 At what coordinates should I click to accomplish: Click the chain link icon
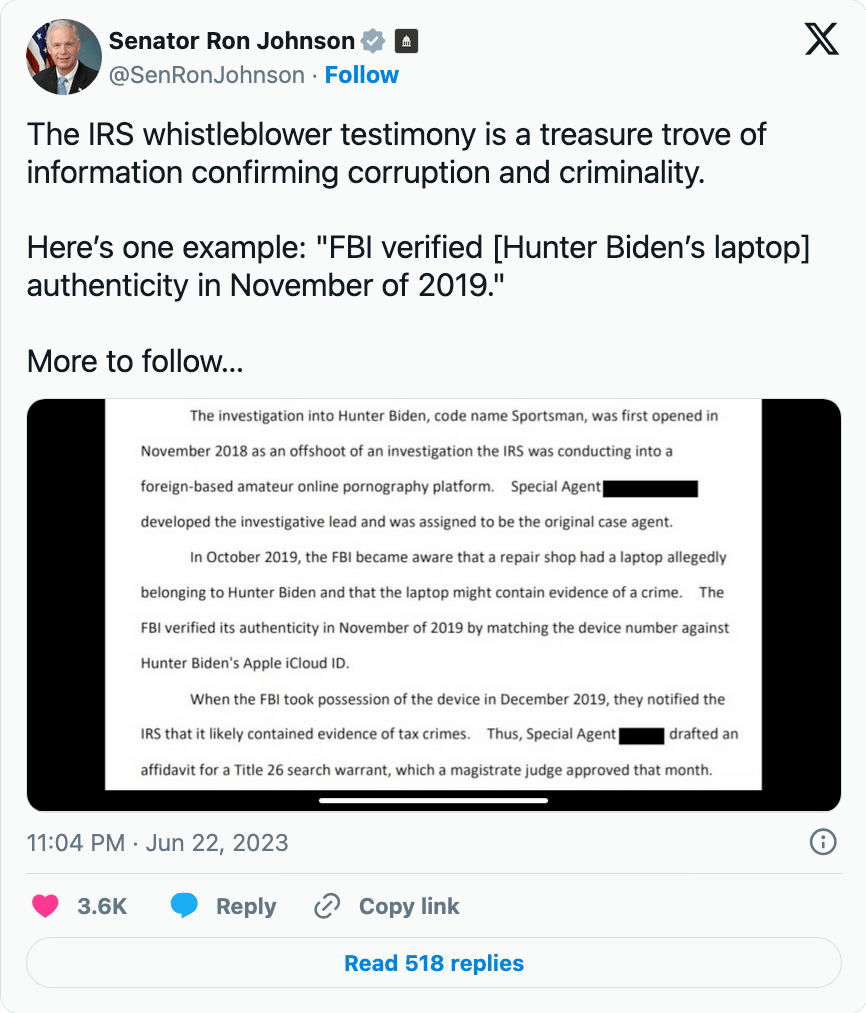pos(327,906)
